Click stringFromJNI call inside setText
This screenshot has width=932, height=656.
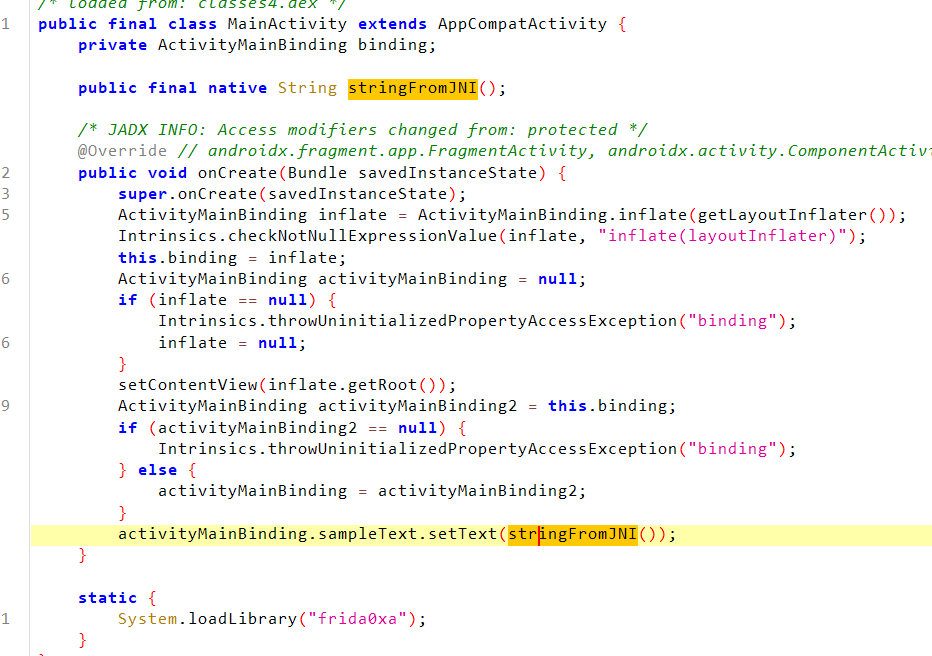572,534
